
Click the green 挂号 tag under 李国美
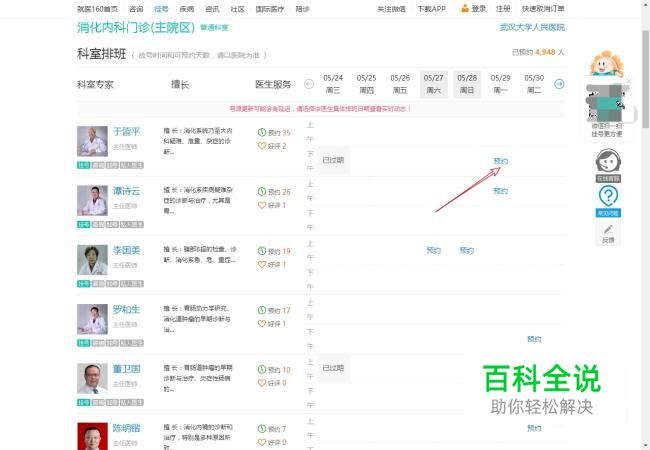tap(83, 284)
